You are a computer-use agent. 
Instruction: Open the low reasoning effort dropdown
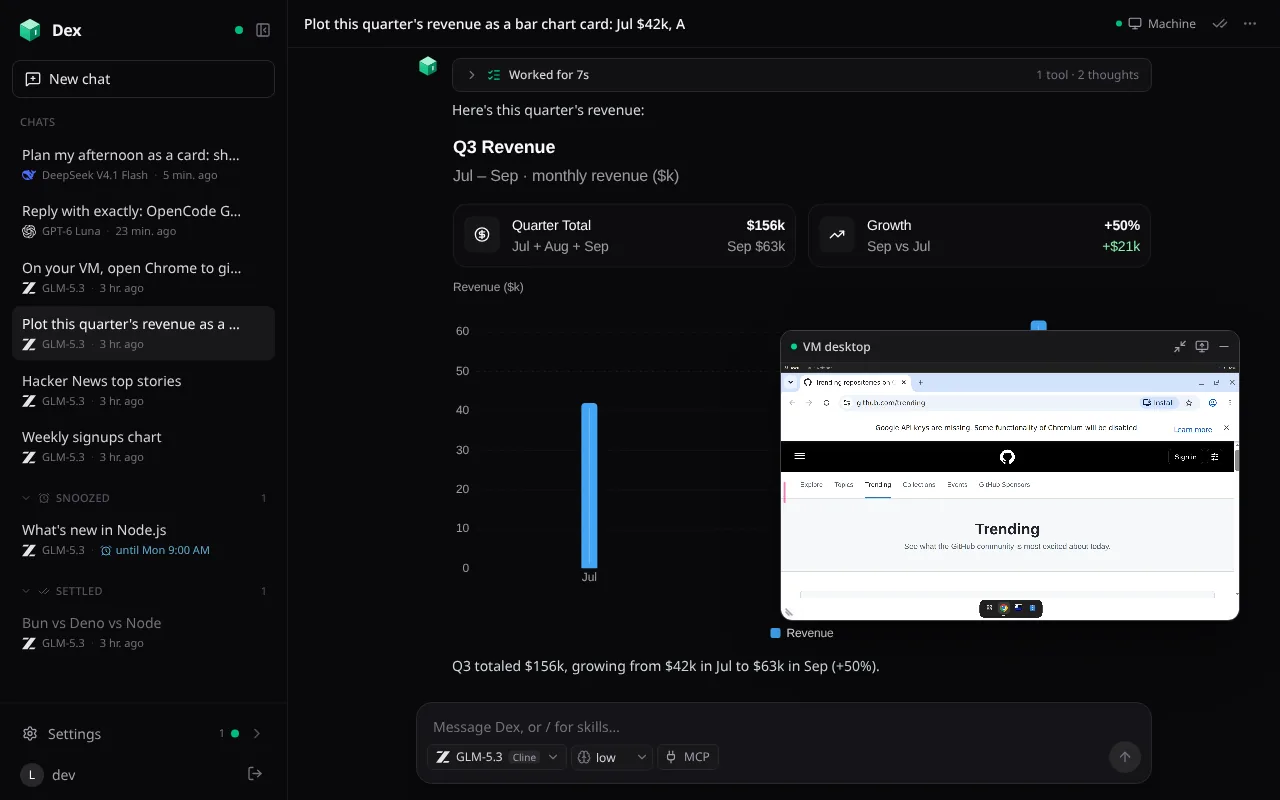[x=612, y=757]
